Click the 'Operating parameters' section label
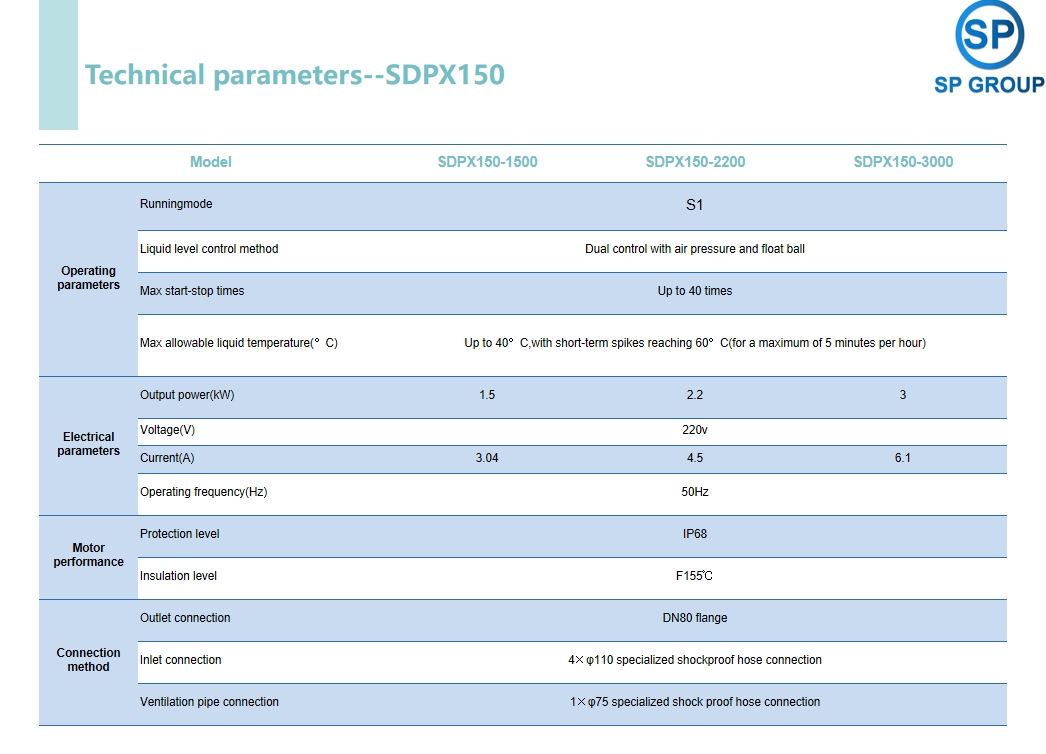The width and height of the screenshot is (1046, 754). (x=88, y=278)
